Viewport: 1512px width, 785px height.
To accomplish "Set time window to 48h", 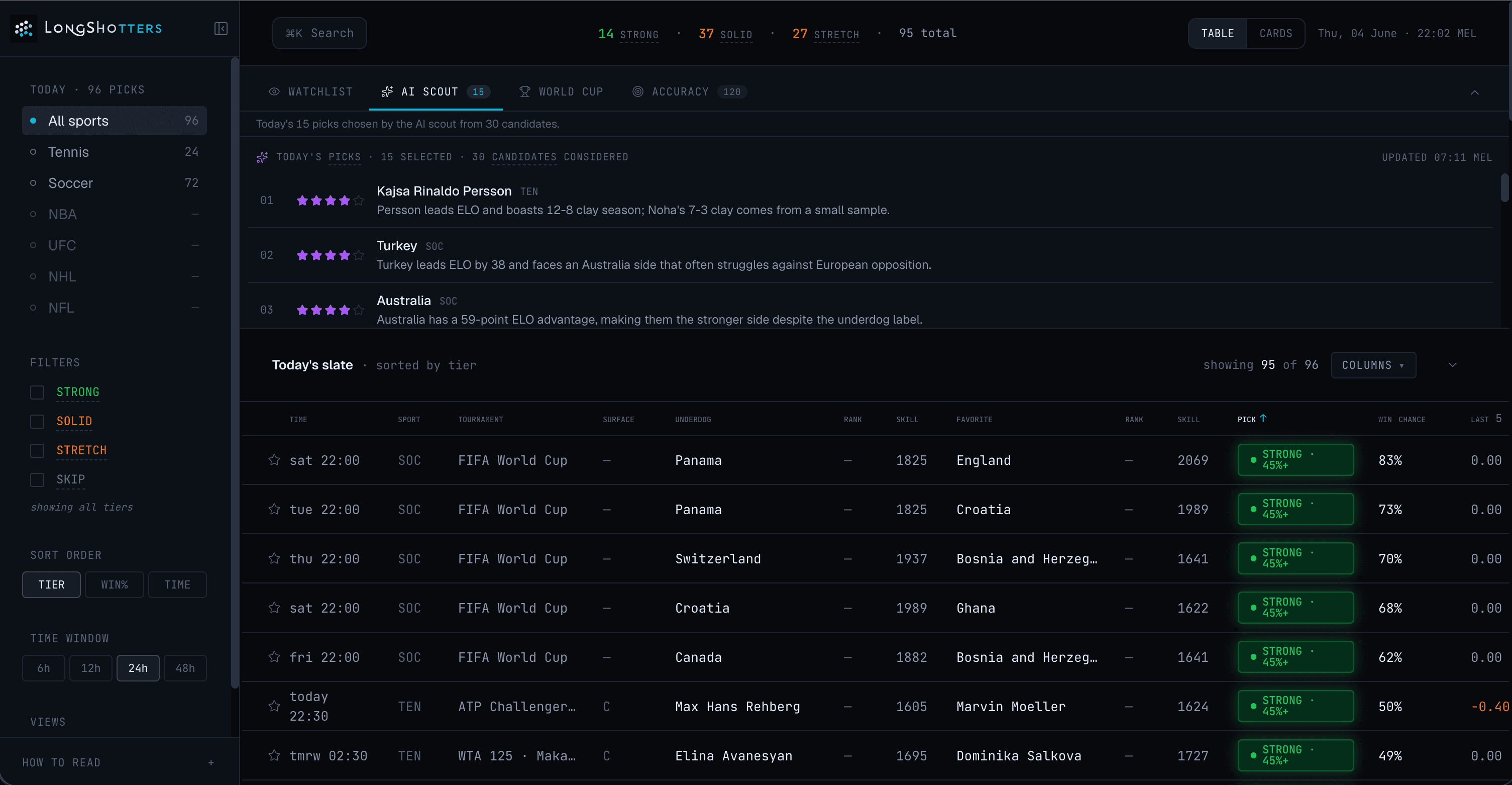I will (x=185, y=668).
